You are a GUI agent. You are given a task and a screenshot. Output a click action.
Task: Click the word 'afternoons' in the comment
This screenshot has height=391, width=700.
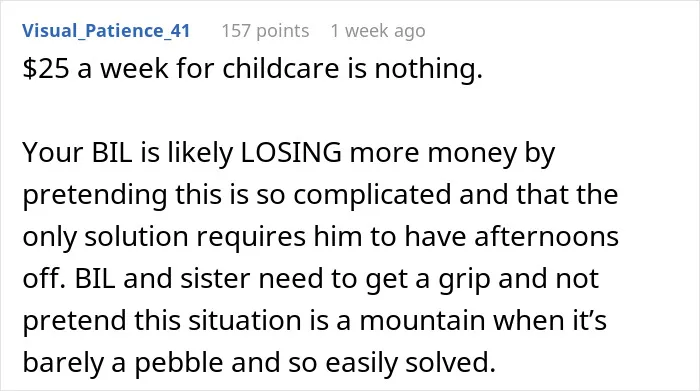[546, 236]
